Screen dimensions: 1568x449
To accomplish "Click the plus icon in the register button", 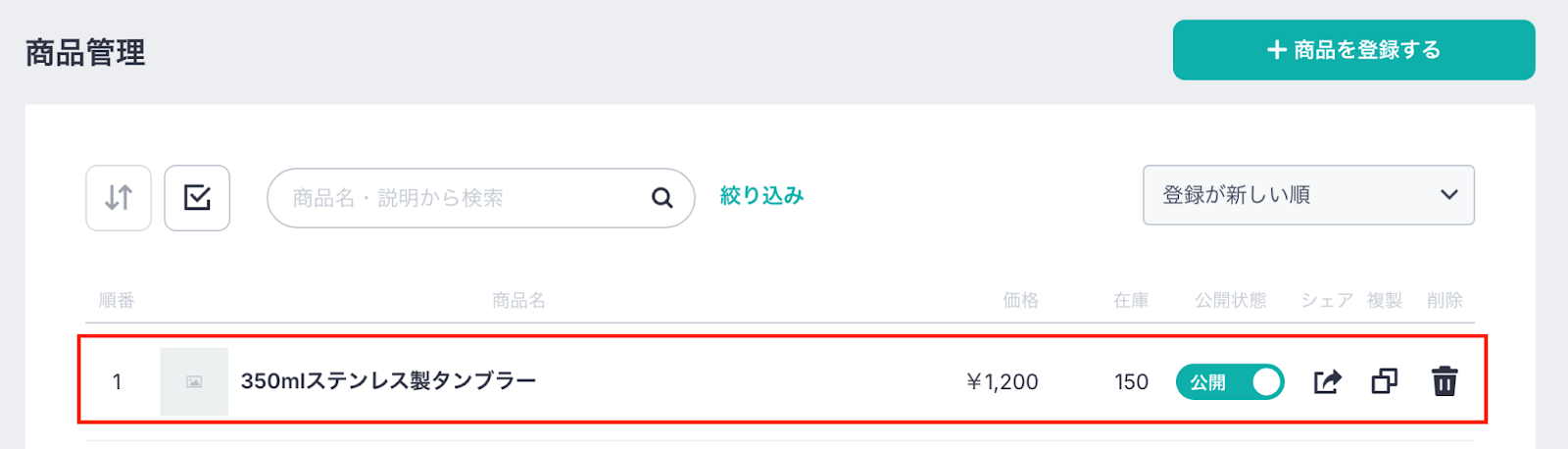I will click(x=1276, y=50).
